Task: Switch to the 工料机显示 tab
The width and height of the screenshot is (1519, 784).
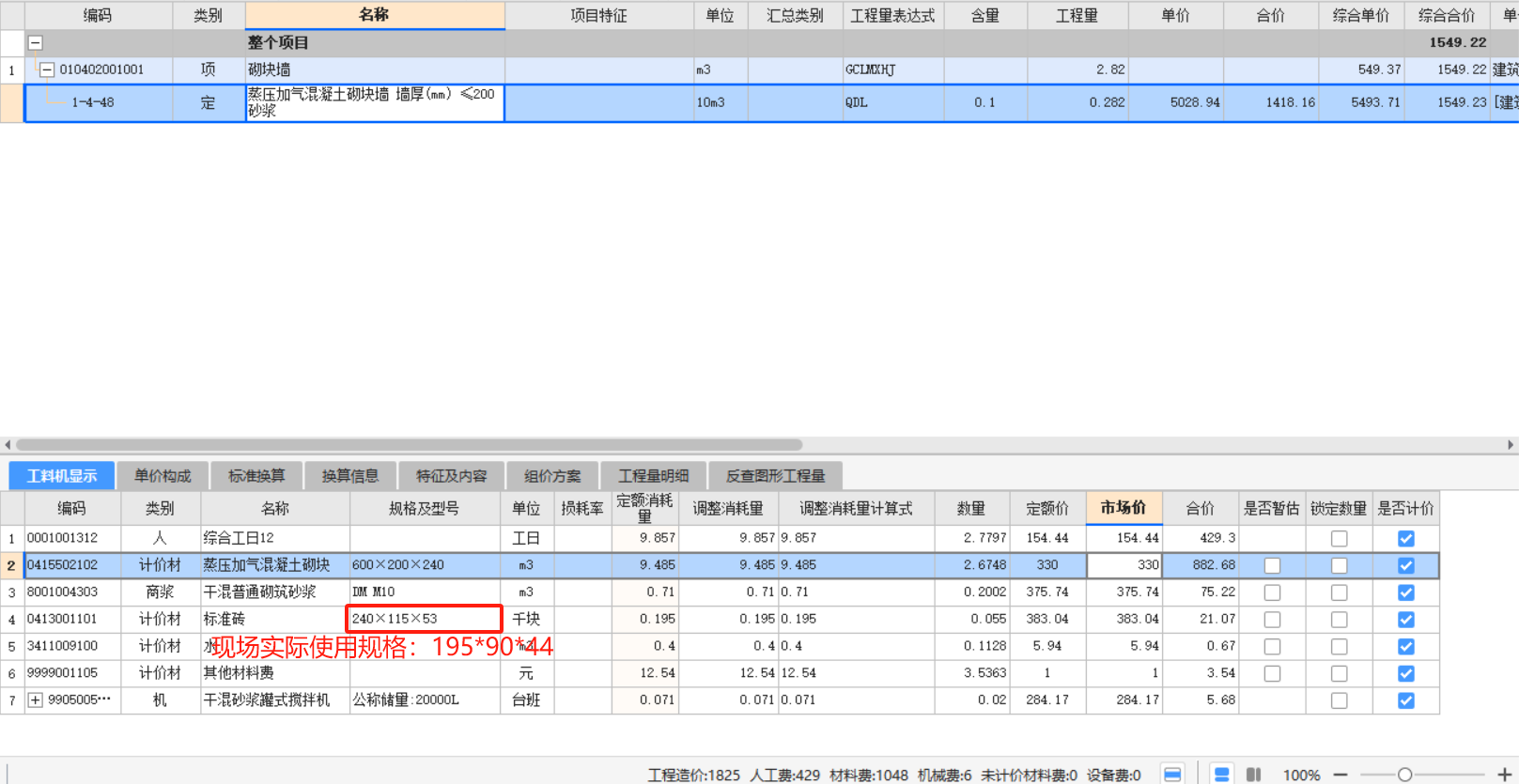Action: click(62, 476)
